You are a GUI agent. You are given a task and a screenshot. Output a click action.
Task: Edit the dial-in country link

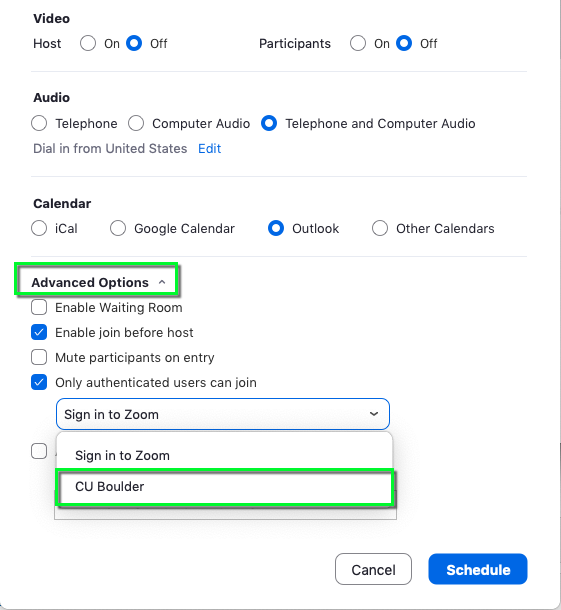[x=209, y=149]
